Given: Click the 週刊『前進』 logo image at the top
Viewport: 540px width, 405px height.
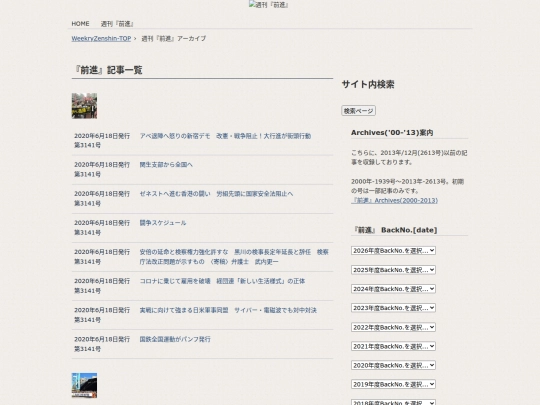Looking at the screenshot, I should point(269,5).
